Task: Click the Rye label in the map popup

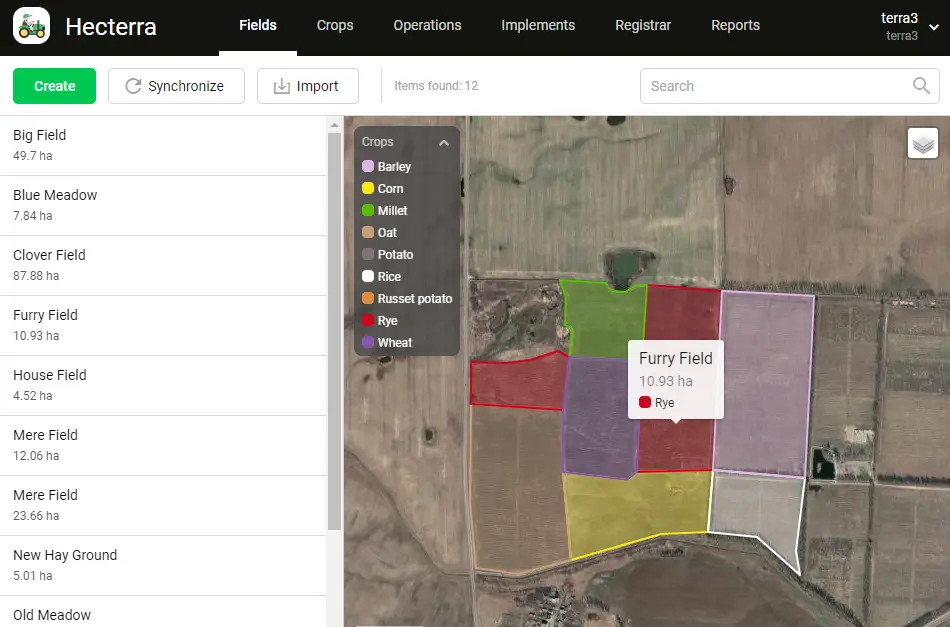Action: tap(664, 402)
